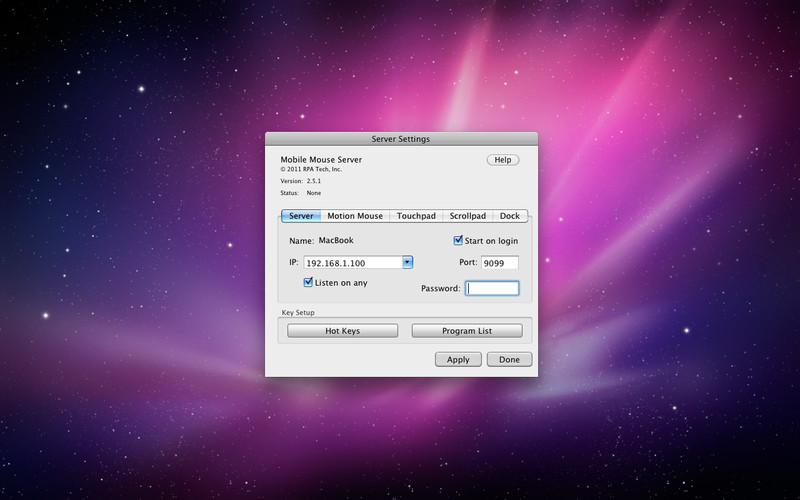Image resolution: width=800 pixels, height=500 pixels.
Task: Click the MacBook server name text
Action: 336,240
